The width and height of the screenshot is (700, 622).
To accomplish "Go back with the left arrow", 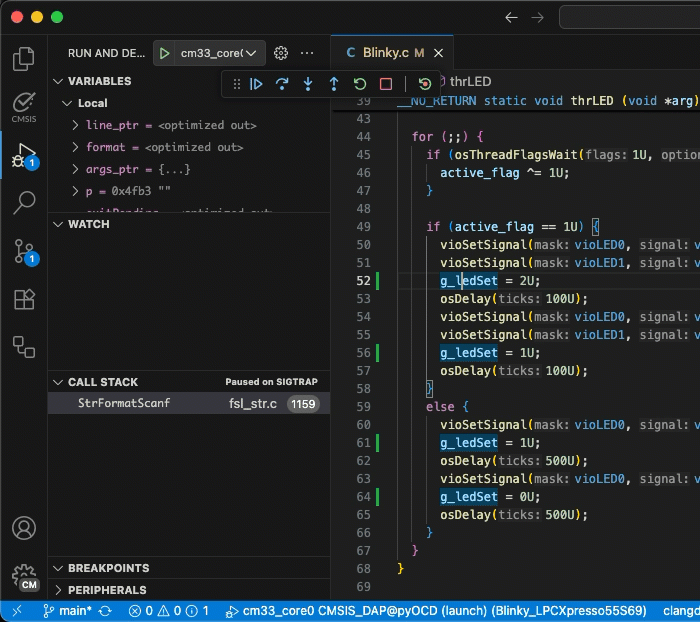I will 511,17.
